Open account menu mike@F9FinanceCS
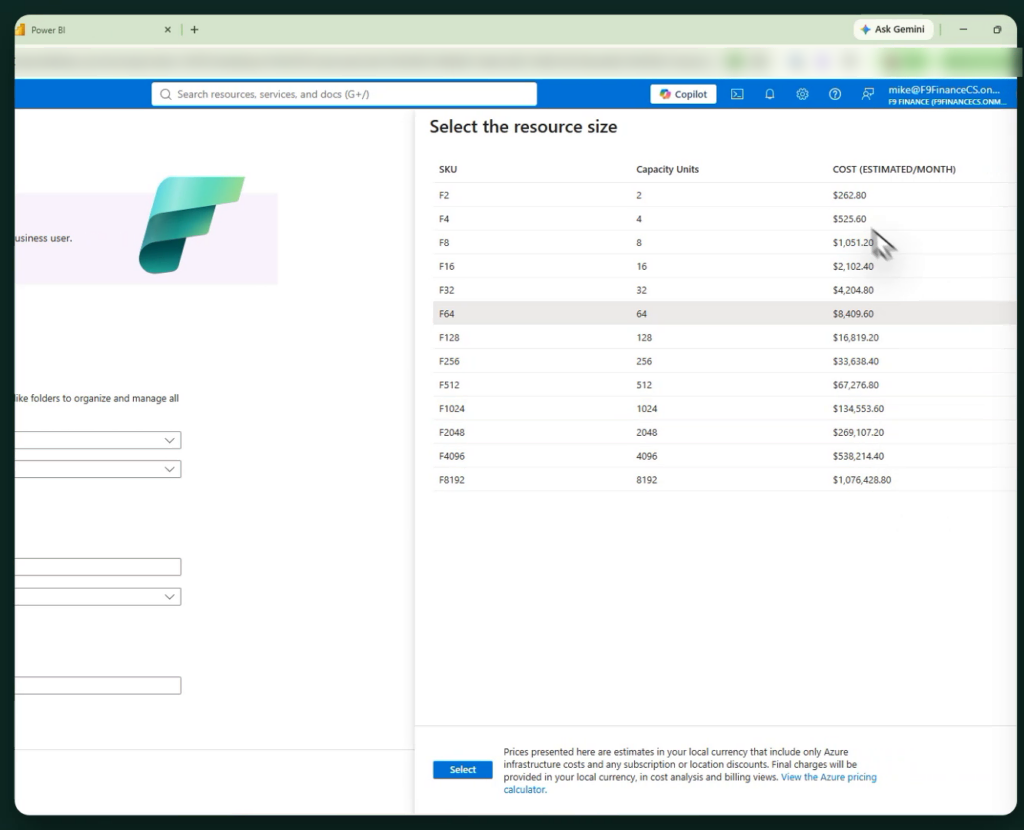Image resolution: width=1024 pixels, height=830 pixels. tap(946, 95)
